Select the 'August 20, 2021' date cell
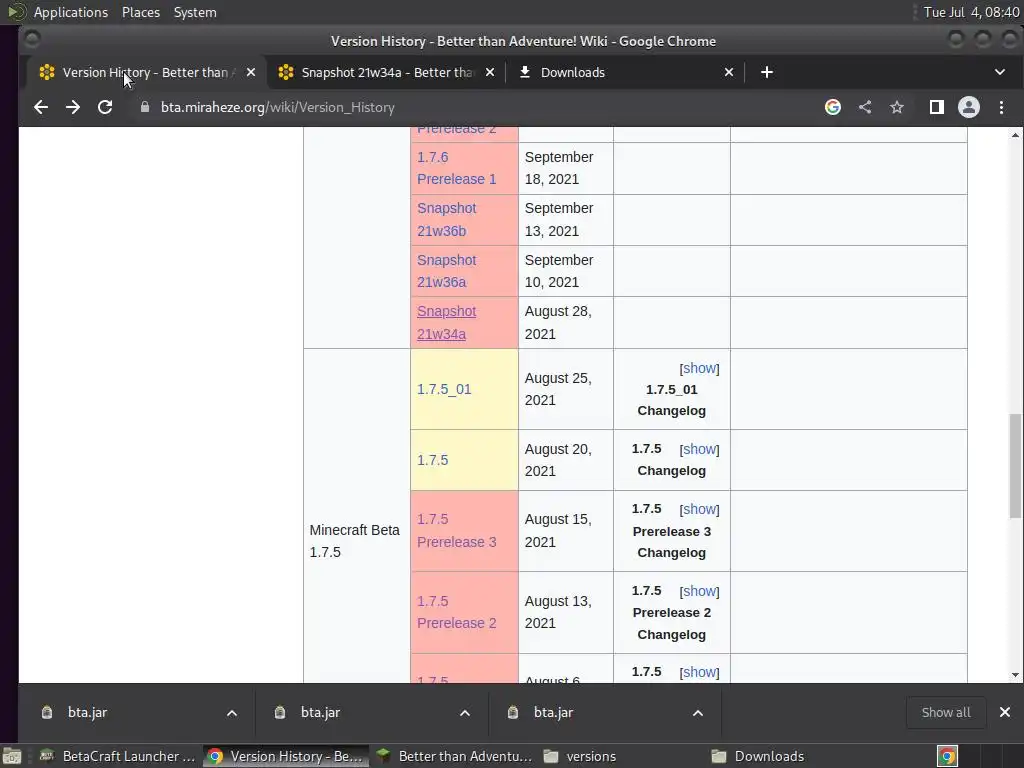 (566, 460)
